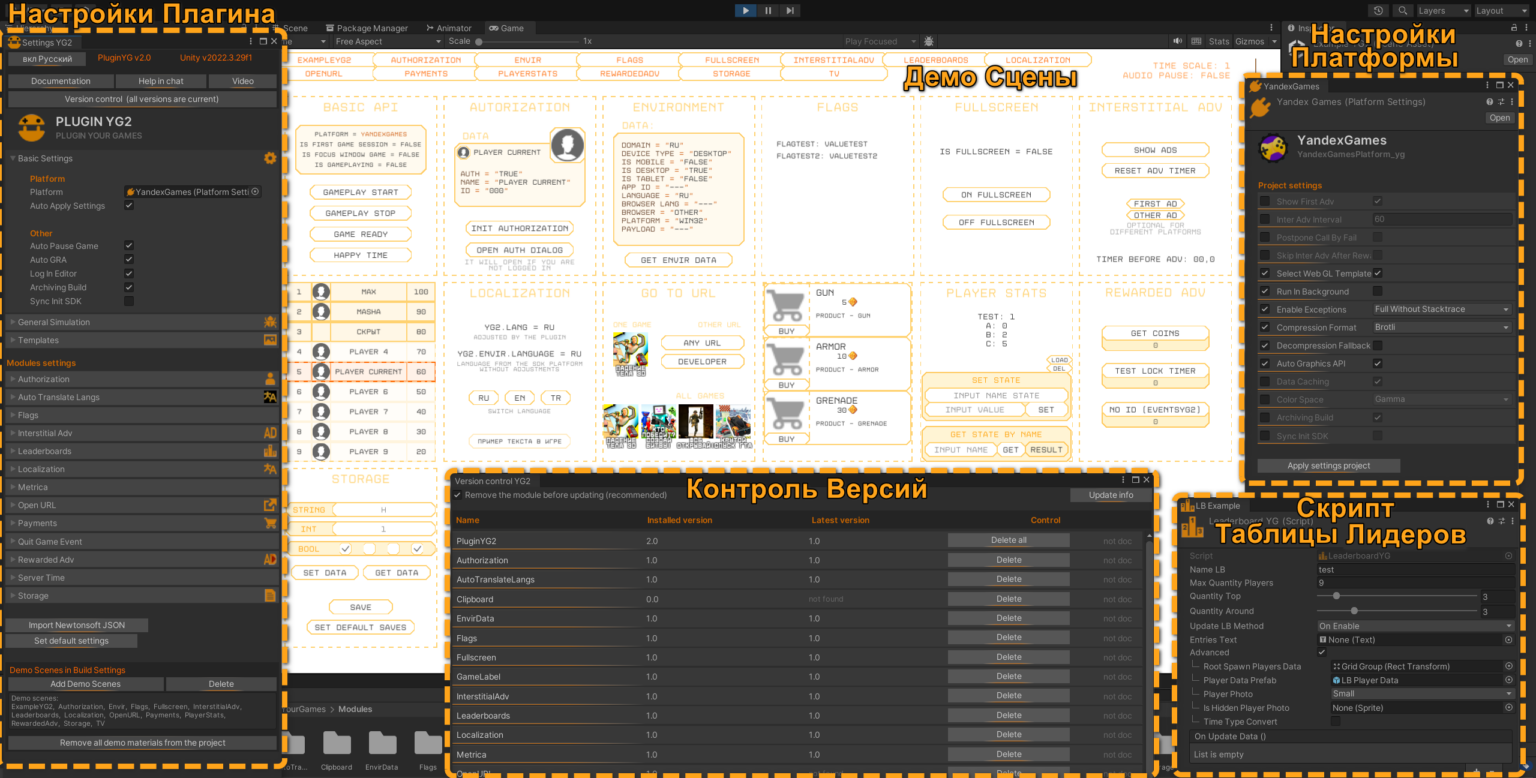Adjust the Quantity Top slider

click(1398, 596)
